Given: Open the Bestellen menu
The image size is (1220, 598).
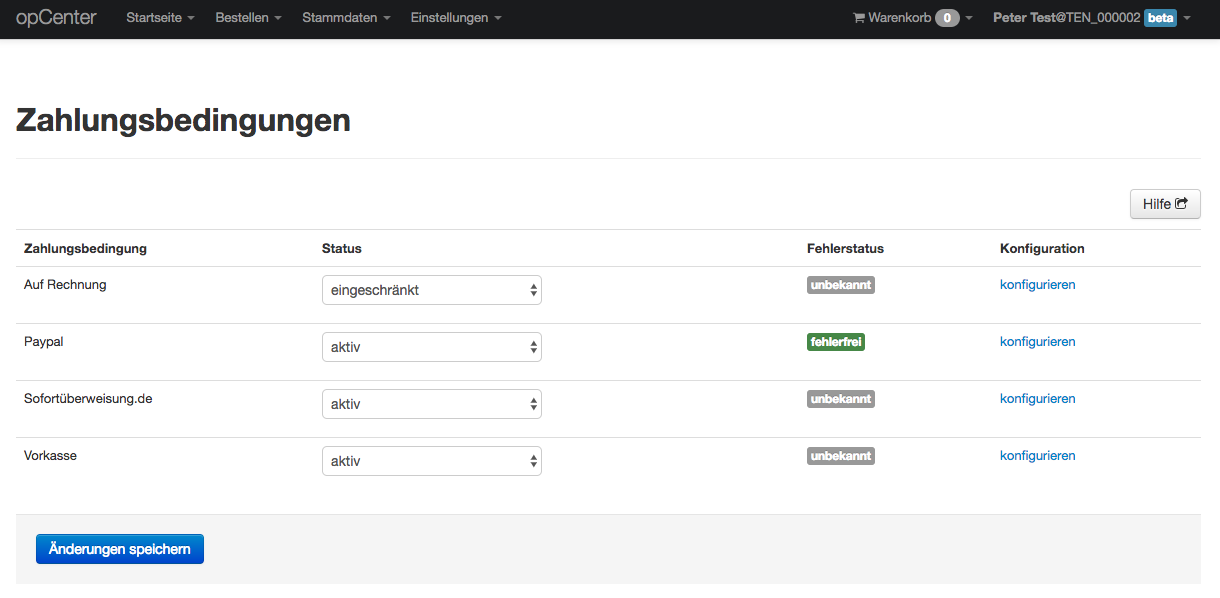Looking at the screenshot, I should 247,17.
